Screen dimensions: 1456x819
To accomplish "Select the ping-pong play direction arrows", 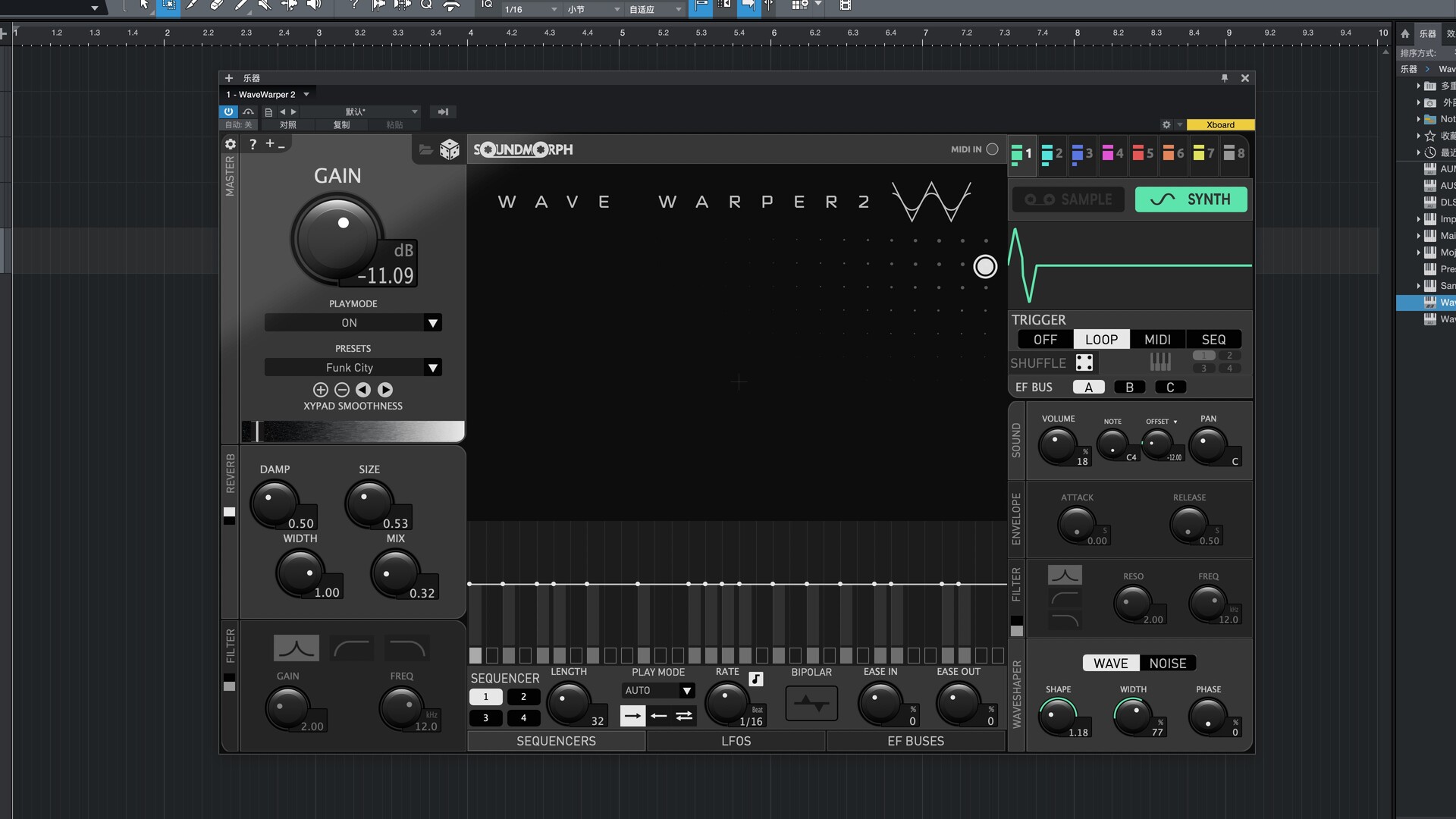I will tap(684, 716).
